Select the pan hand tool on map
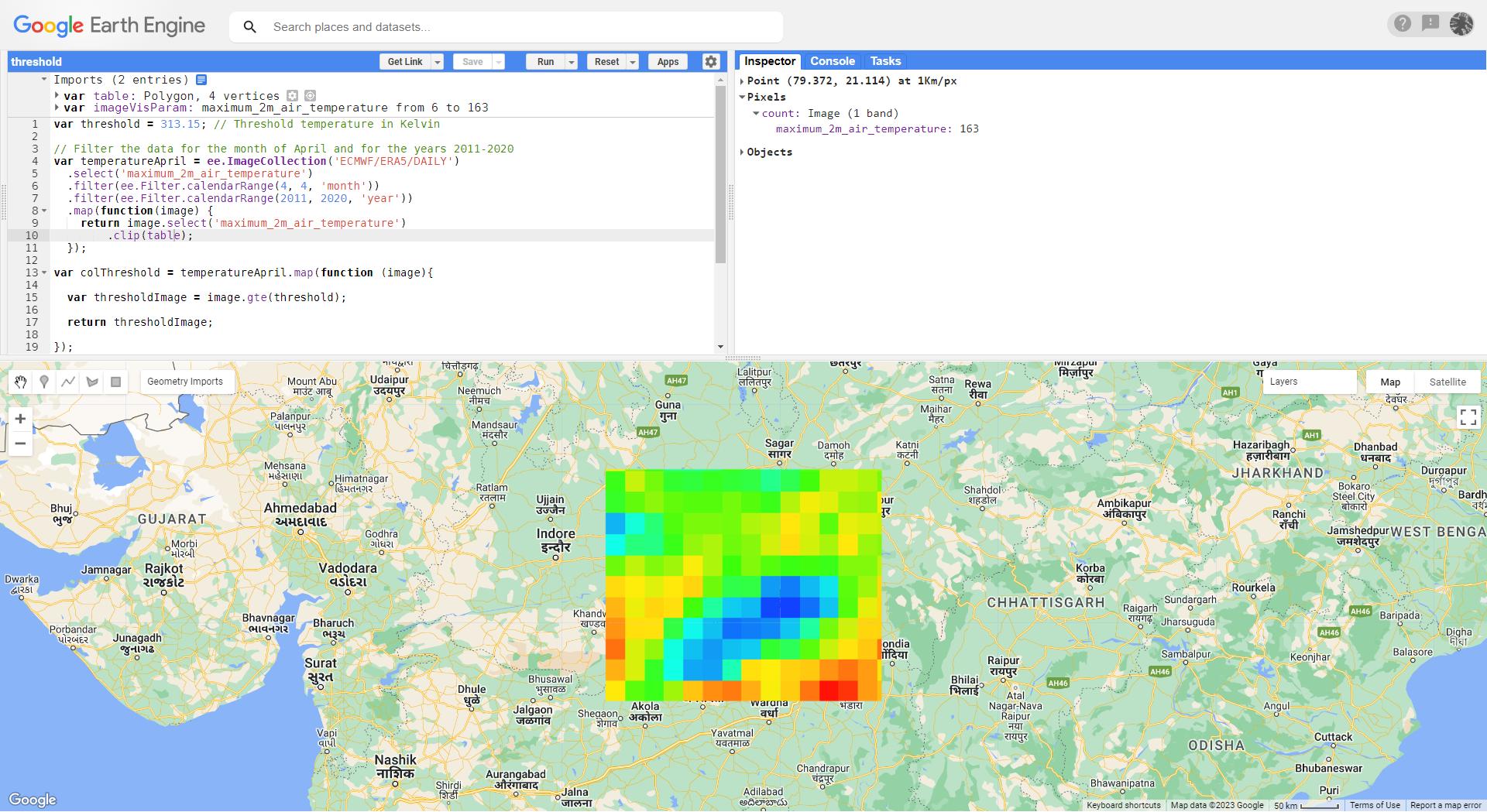1487x812 pixels. [20, 382]
